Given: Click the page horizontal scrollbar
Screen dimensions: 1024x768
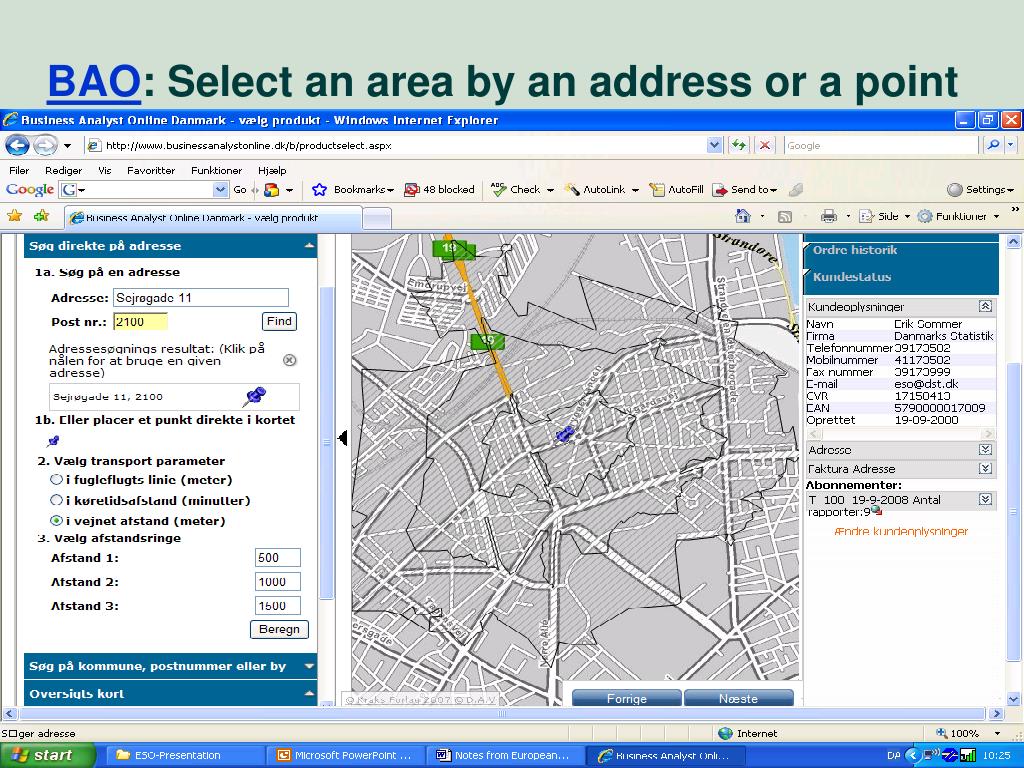Looking at the screenshot, I should coord(500,714).
